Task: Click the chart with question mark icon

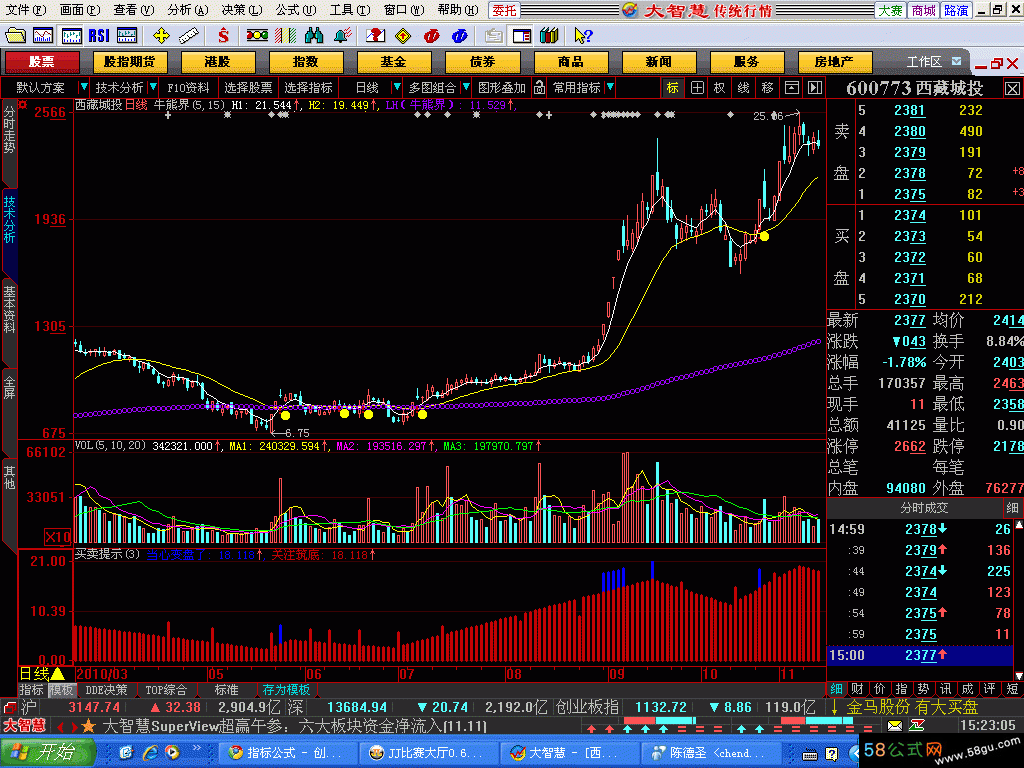Action: [376, 35]
